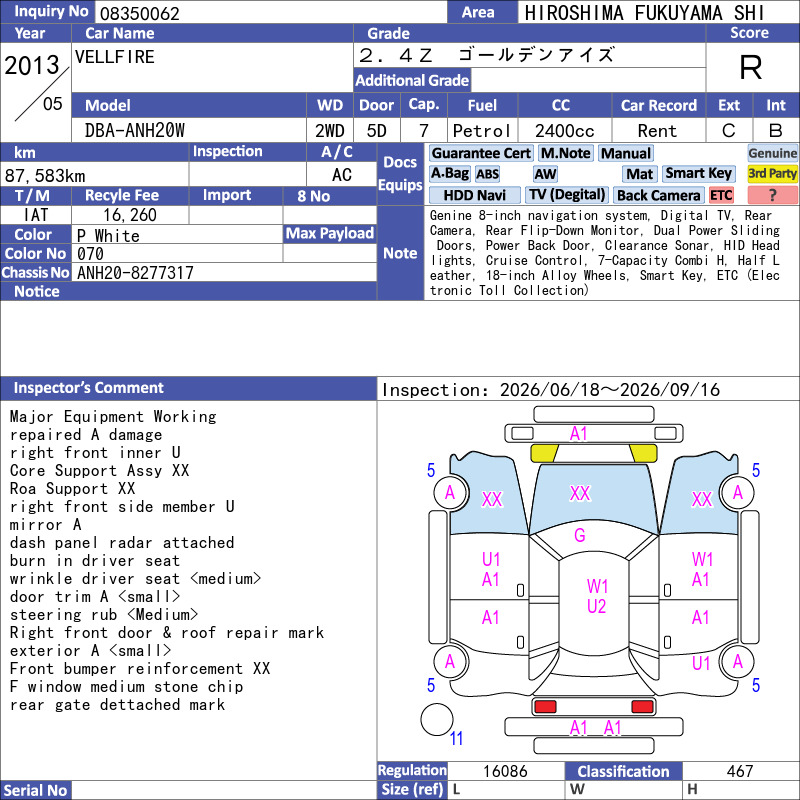Toggle the Back Camera equipment tag
The image size is (800, 800).
point(658,195)
